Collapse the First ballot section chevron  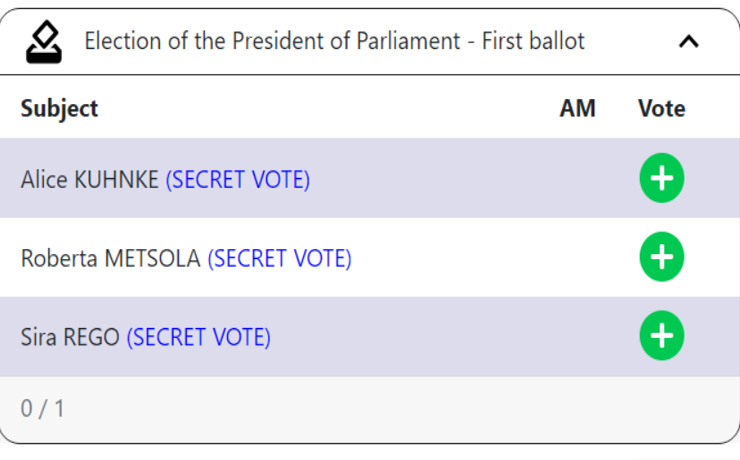(689, 42)
